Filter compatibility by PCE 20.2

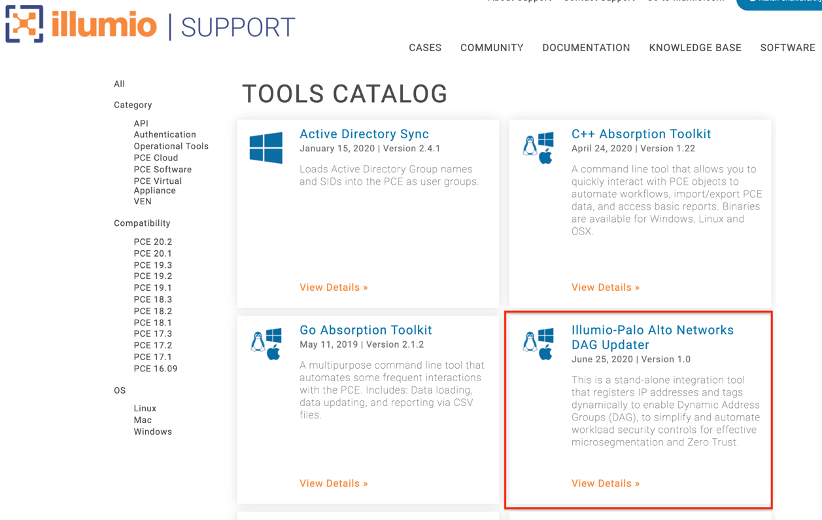[x=153, y=242]
